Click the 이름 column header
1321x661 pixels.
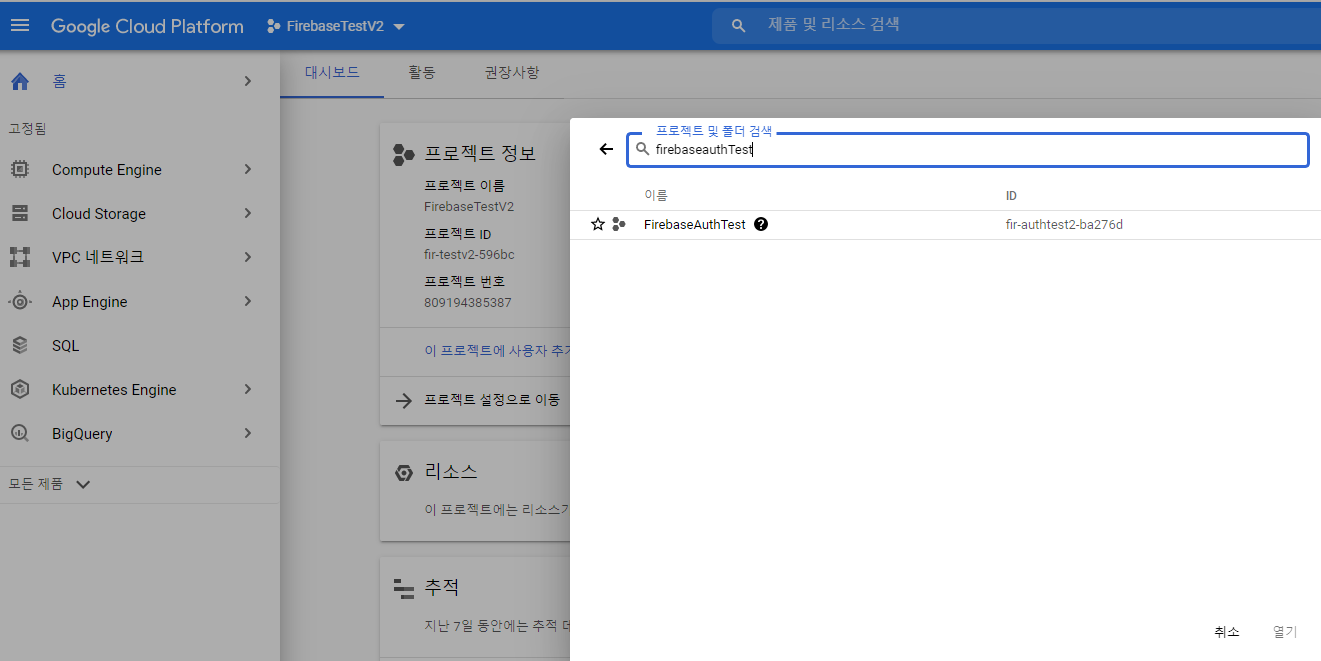[656, 196]
